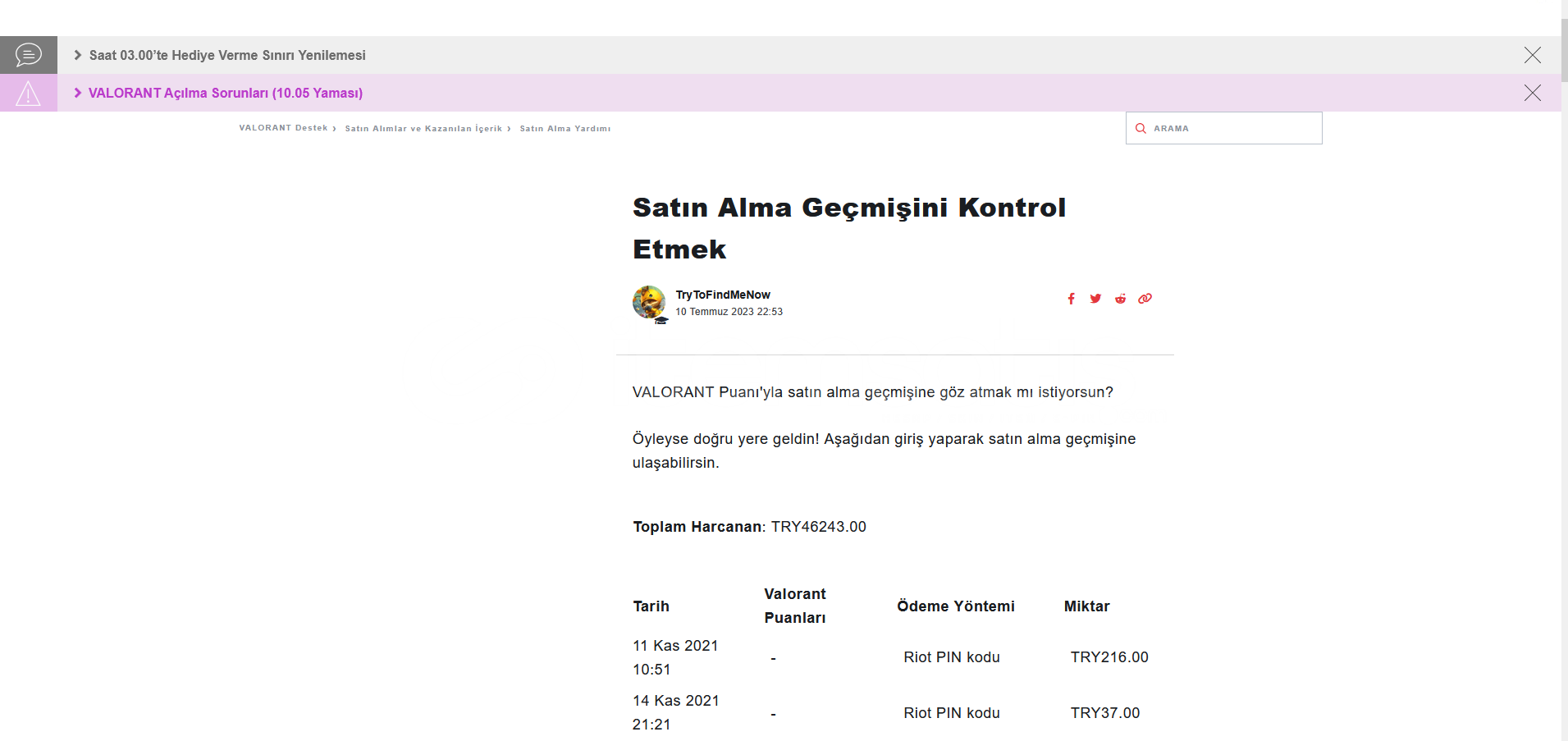Expand the VALORANT Açılma Sorunları chevron
1568x741 pixels.
[78, 93]
